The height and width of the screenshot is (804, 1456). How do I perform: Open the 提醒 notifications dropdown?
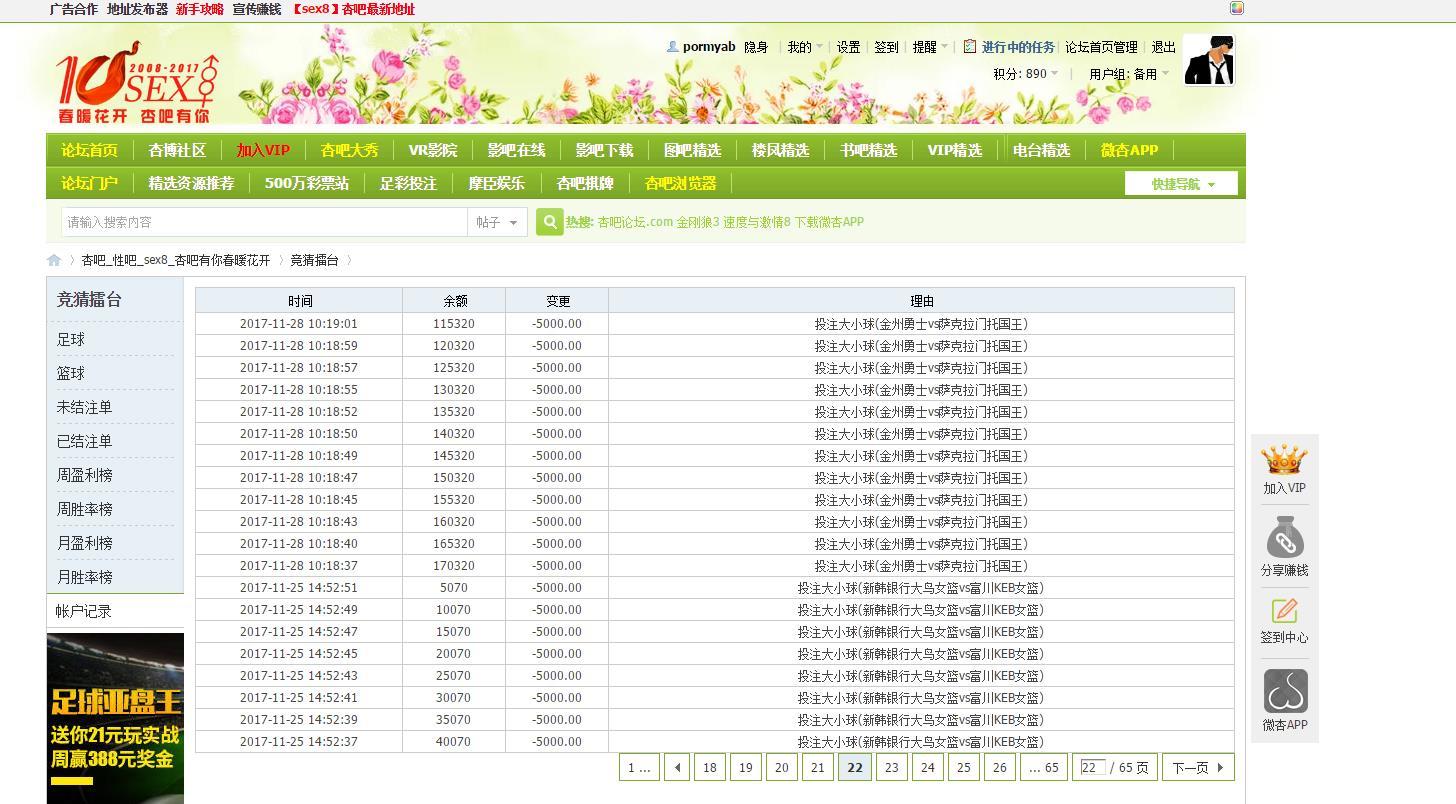(929, 47)
